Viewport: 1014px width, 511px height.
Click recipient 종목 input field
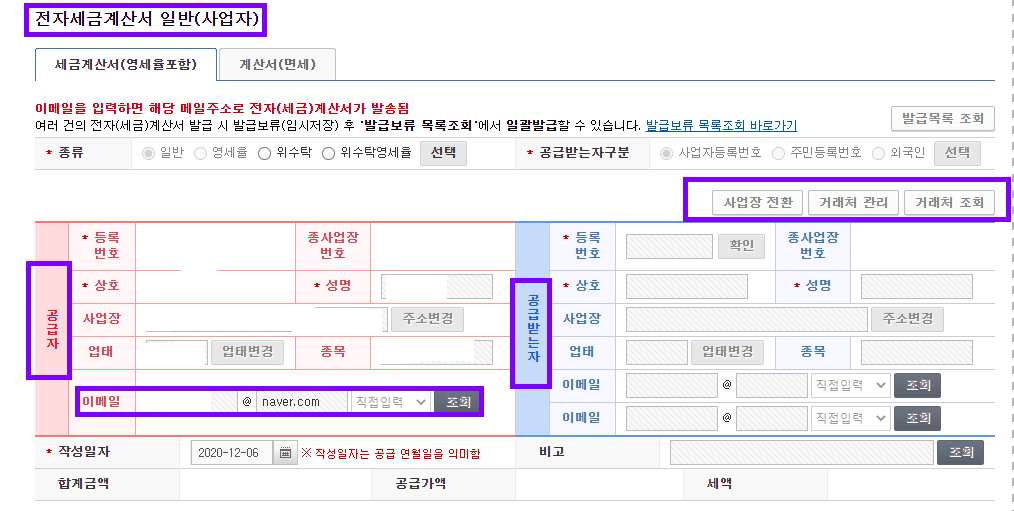(x=916, y=352)
